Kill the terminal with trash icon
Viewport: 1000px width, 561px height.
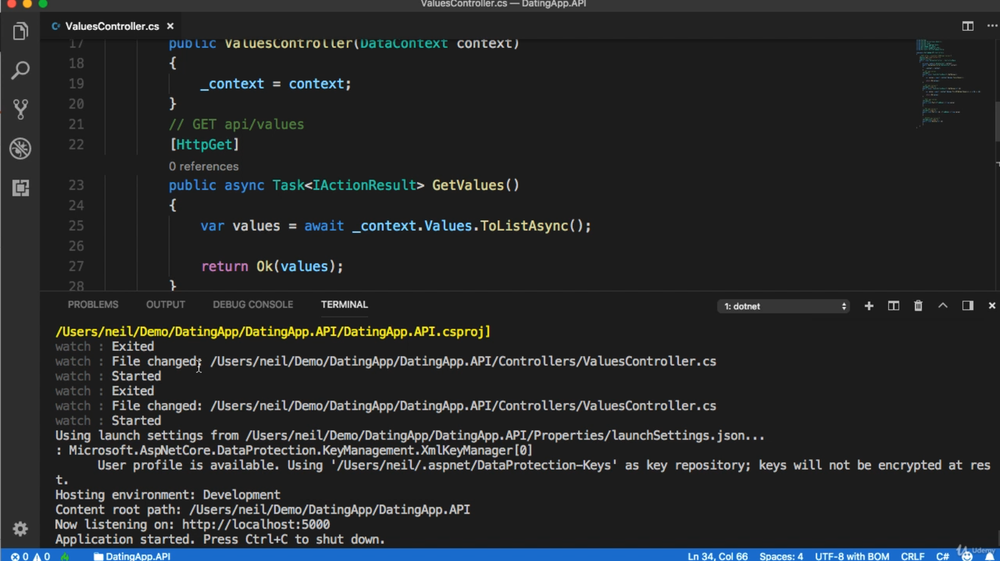pyautogui.click(x=918, y=306)
